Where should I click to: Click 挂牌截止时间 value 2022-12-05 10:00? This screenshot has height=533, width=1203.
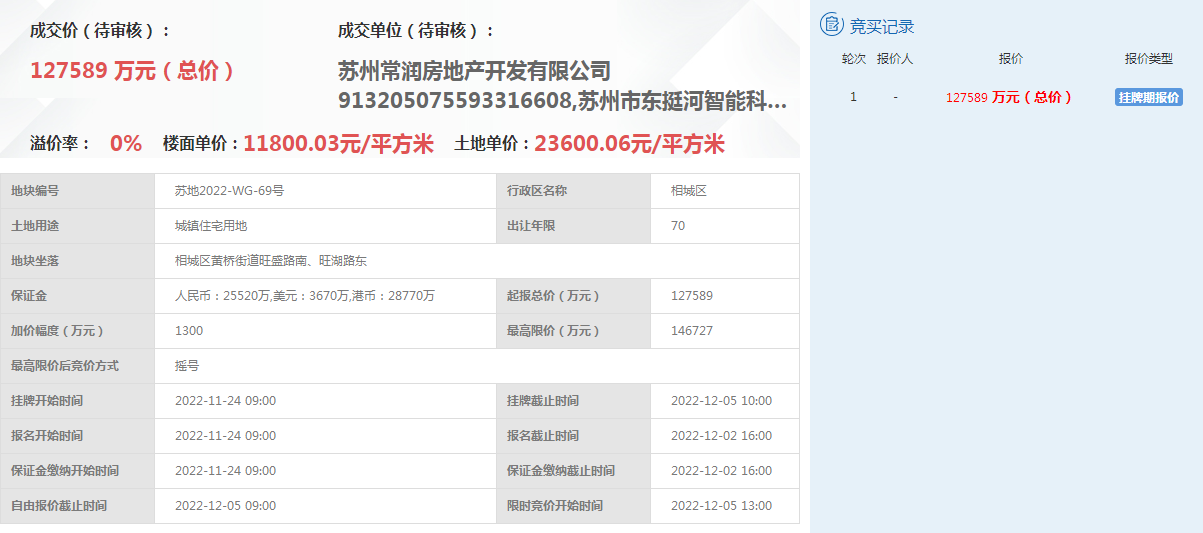pyautogui.click(x=721, y=401)
